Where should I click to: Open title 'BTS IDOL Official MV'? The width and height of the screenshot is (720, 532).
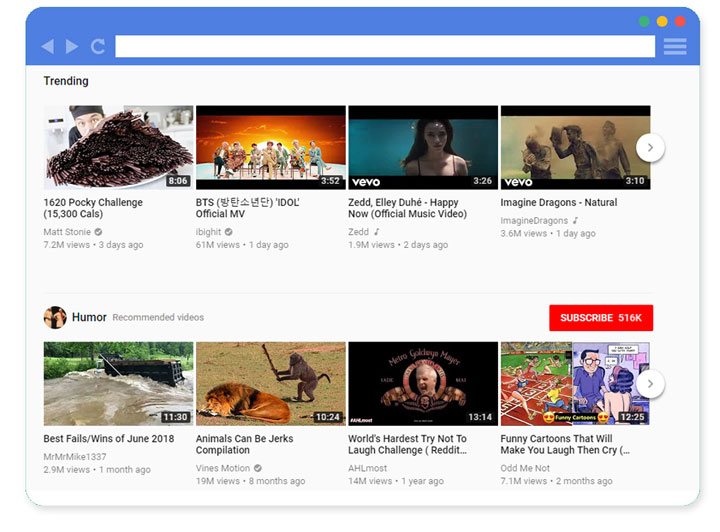[248, 208]
